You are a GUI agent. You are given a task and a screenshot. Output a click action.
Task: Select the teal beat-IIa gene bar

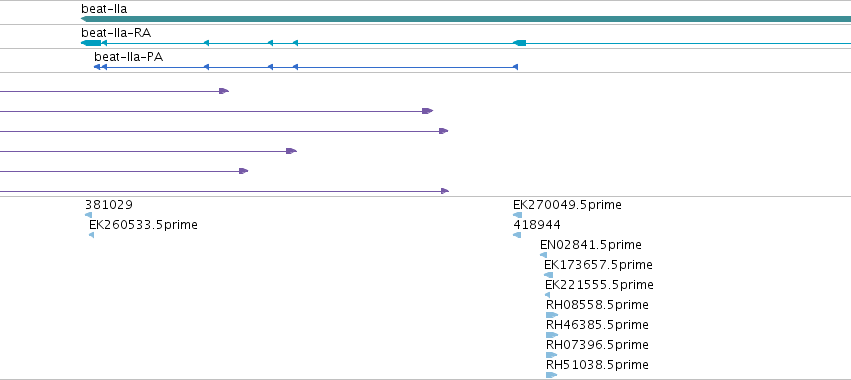466,19
